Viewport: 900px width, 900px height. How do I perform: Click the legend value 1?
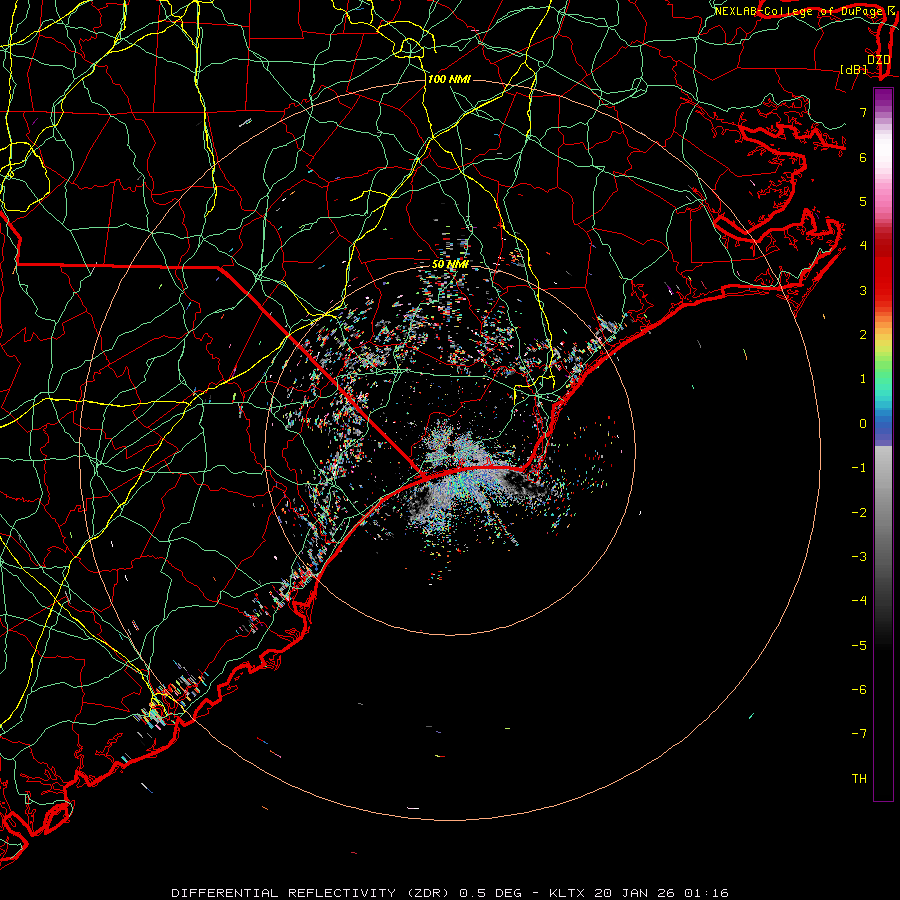coord(863,379)
